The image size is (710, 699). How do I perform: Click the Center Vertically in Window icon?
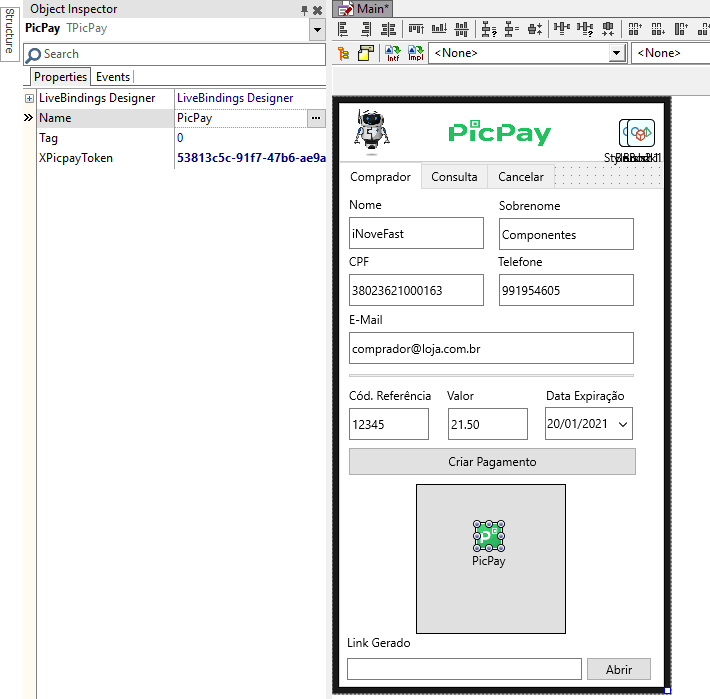535,29
